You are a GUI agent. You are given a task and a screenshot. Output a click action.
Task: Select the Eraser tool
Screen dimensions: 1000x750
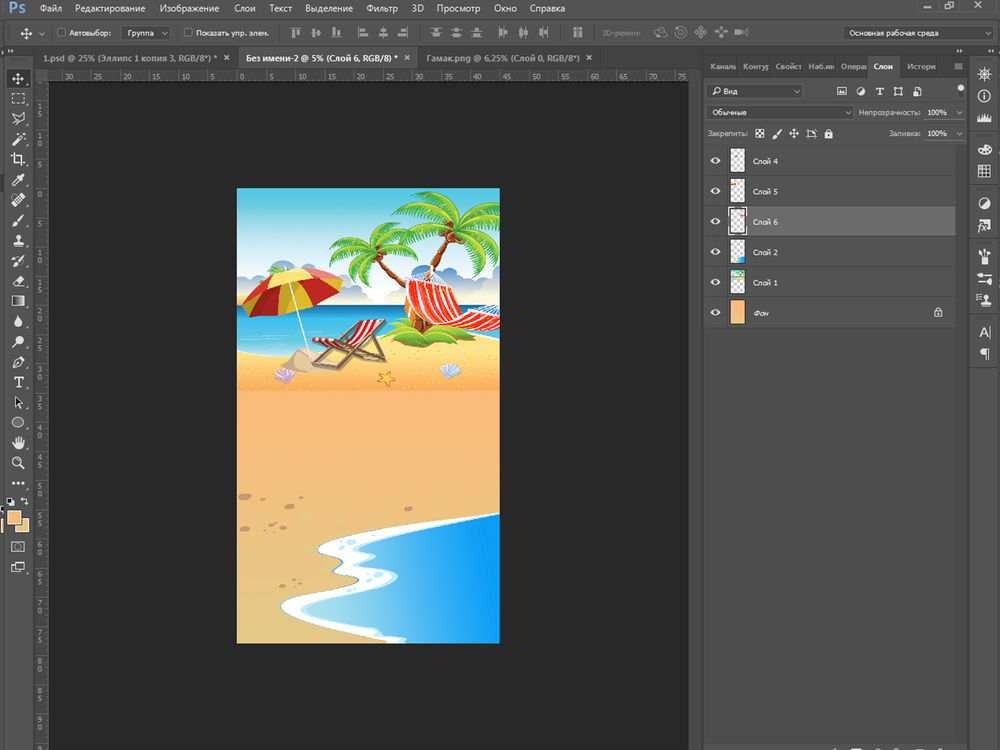coord(18,281)
